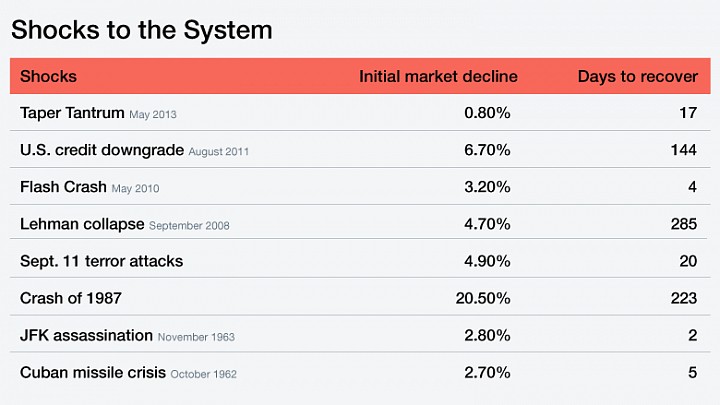Click the 'Initial market decline' column header
This screenshot has width=720, height=405.
pos(438,76)
